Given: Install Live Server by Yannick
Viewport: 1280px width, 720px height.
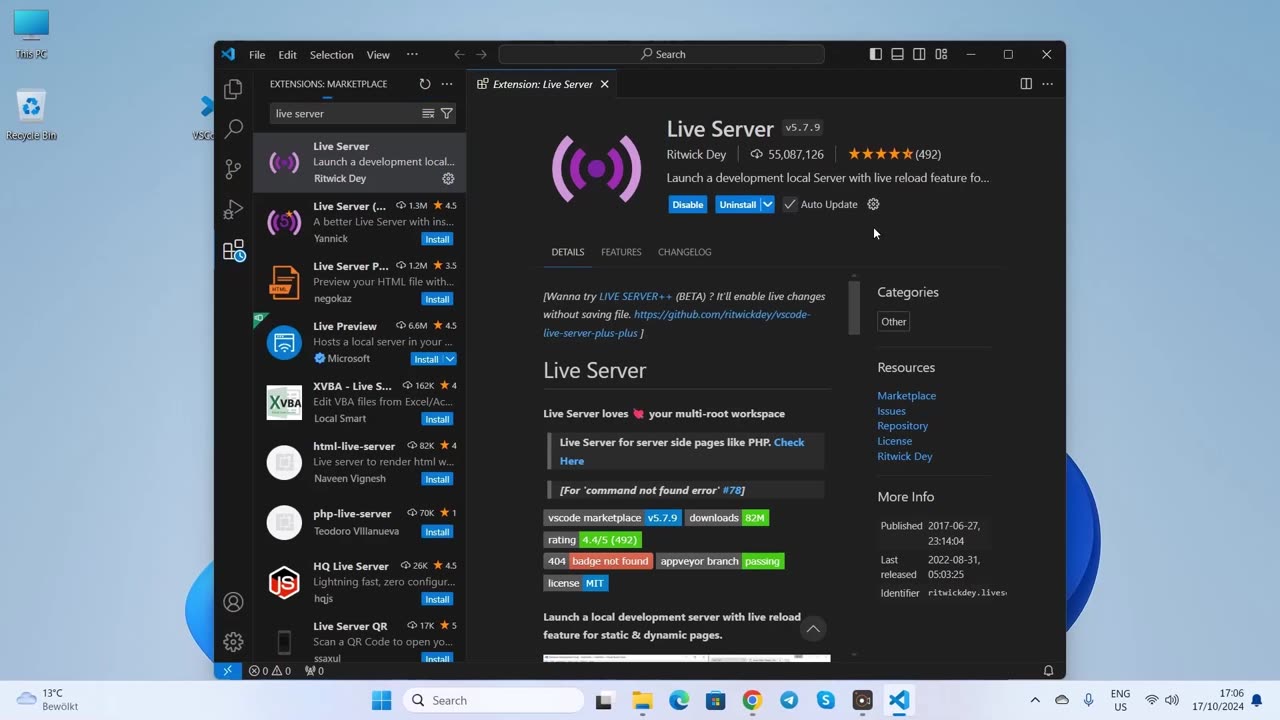Looking at the screenshot, I should [437, 239].
